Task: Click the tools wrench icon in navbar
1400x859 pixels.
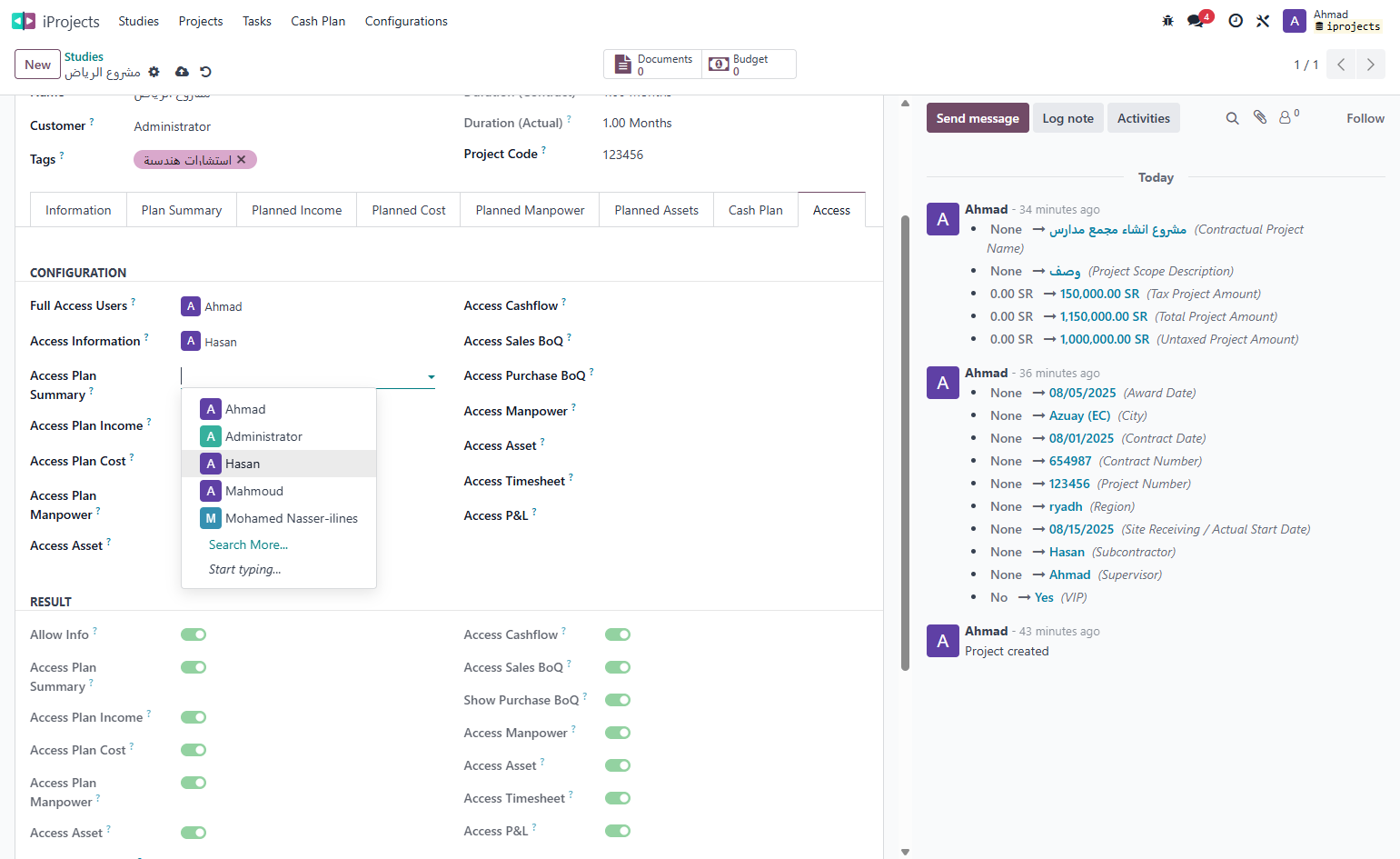Action: point(1263,21)
